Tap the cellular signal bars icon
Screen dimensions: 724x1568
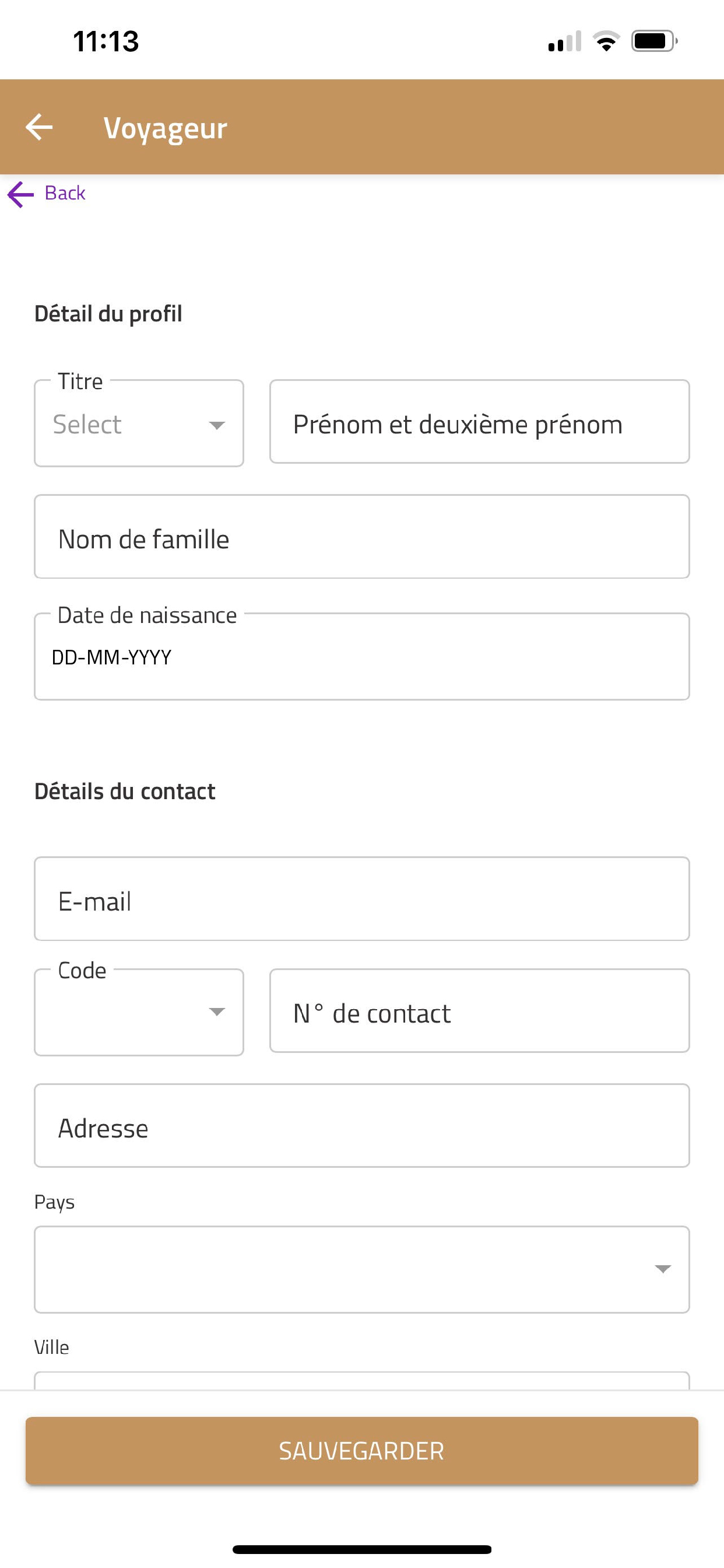coord(564,41)
